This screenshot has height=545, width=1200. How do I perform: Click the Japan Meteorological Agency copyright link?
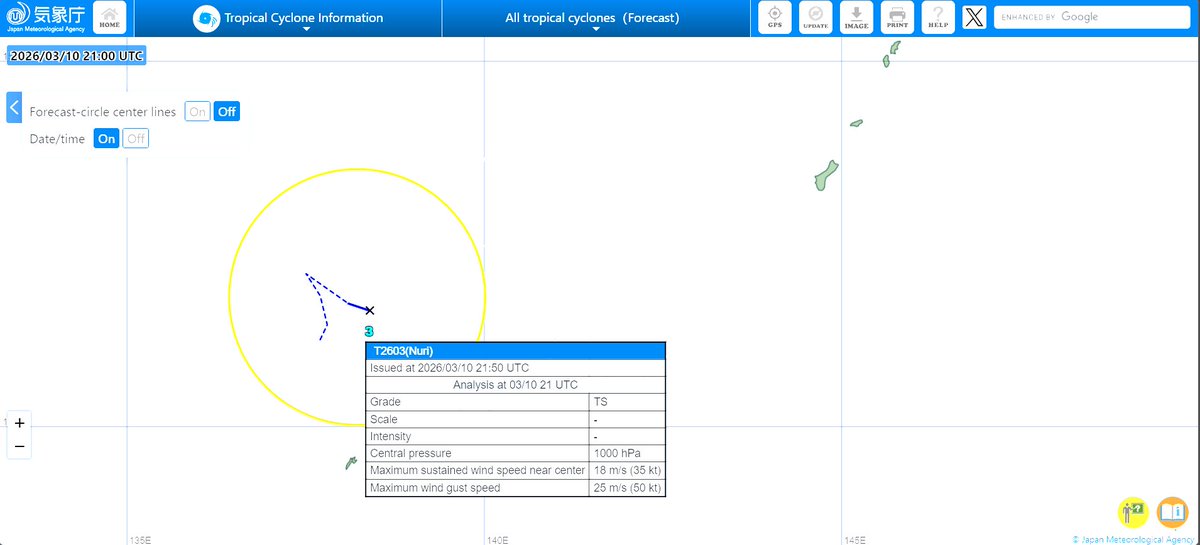[1134, 540]
